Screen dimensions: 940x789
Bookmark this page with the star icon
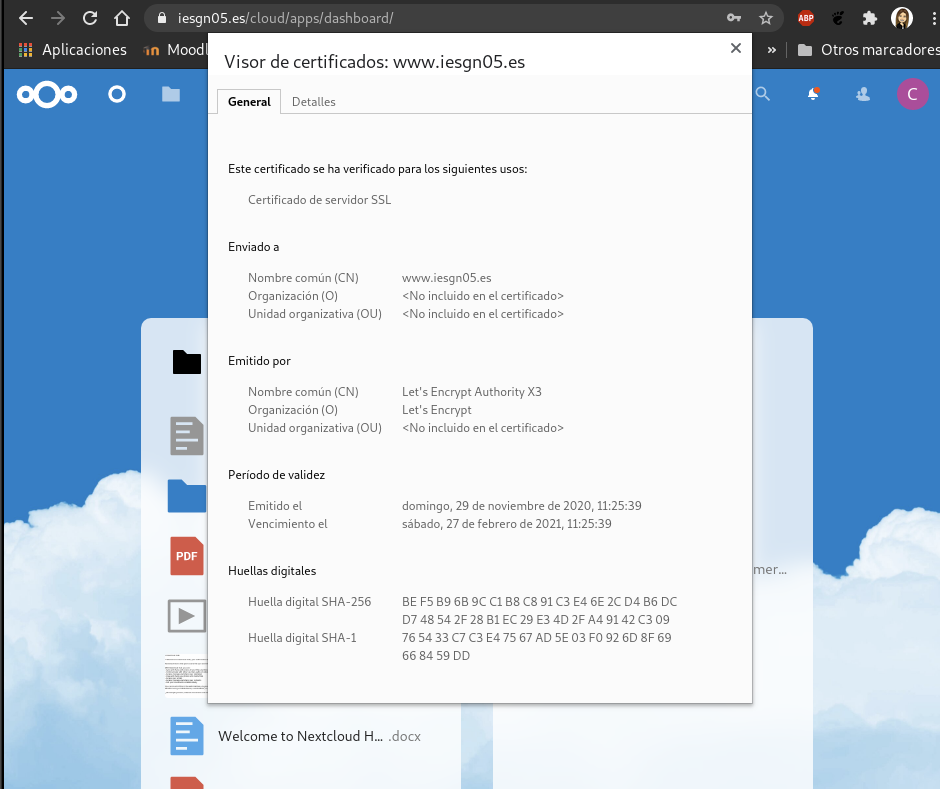(766, 18)
